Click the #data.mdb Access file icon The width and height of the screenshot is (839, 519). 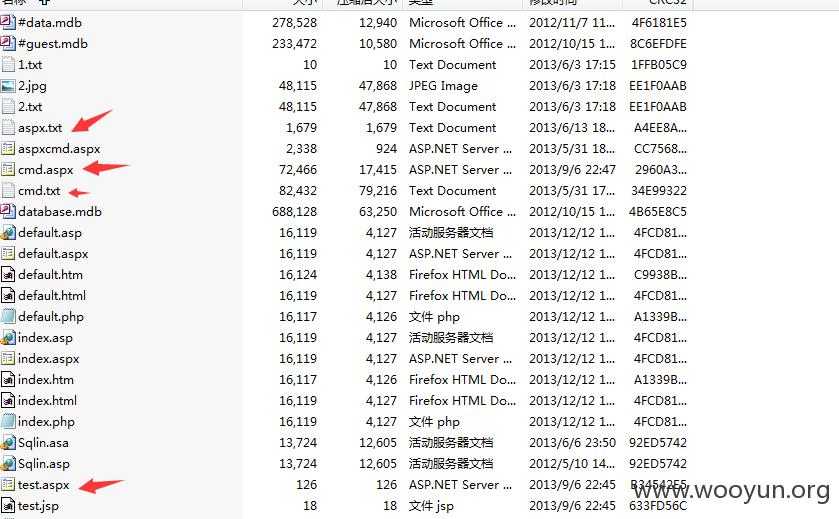click(8, 22)
